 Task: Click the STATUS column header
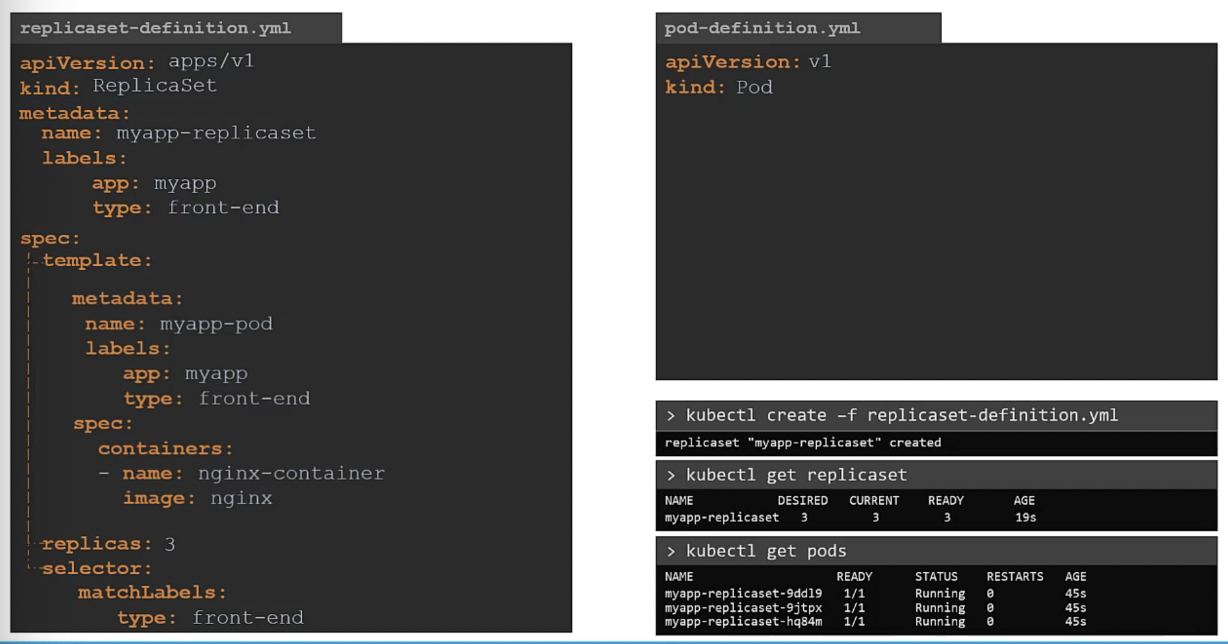pyautogui.click(x=936, y=576)
